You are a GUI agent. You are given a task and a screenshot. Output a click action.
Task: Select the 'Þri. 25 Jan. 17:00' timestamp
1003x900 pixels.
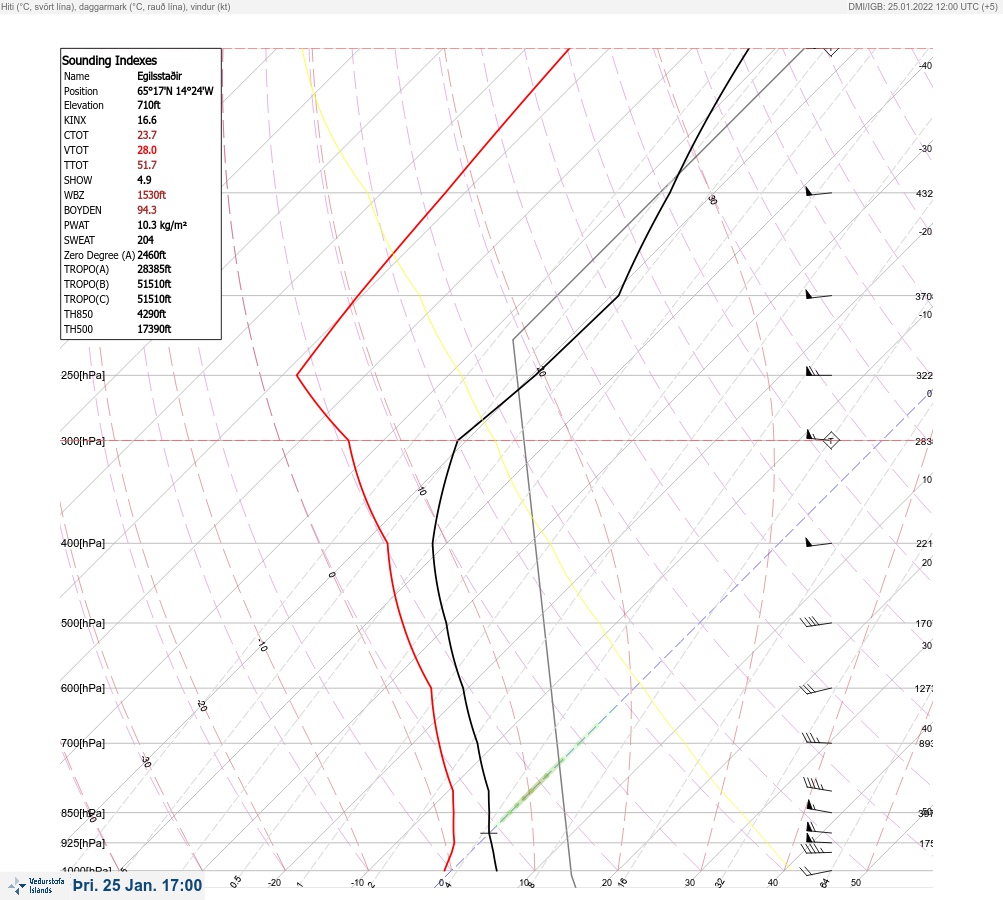pyautogui.click(x=138, y=885)
